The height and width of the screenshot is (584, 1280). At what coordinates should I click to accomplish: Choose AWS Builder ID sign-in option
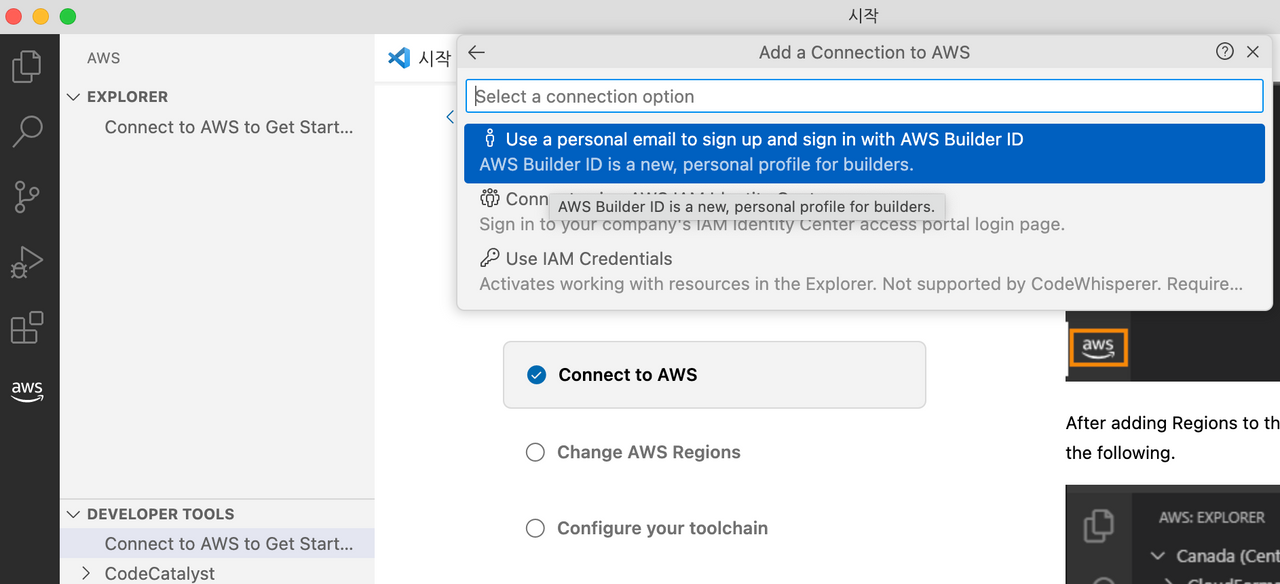tap(864, 152)
